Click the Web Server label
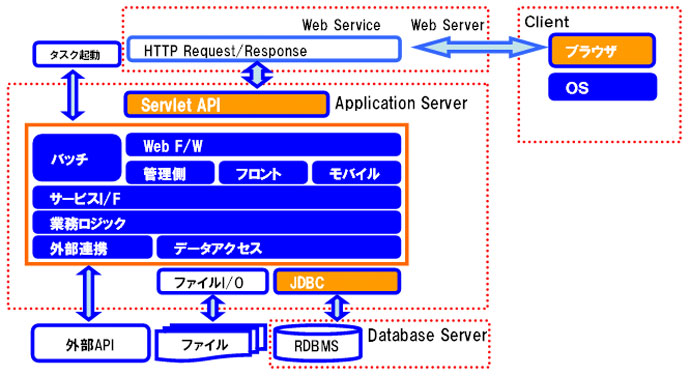The height and width of the screenshot is (376, 690). 448,25
